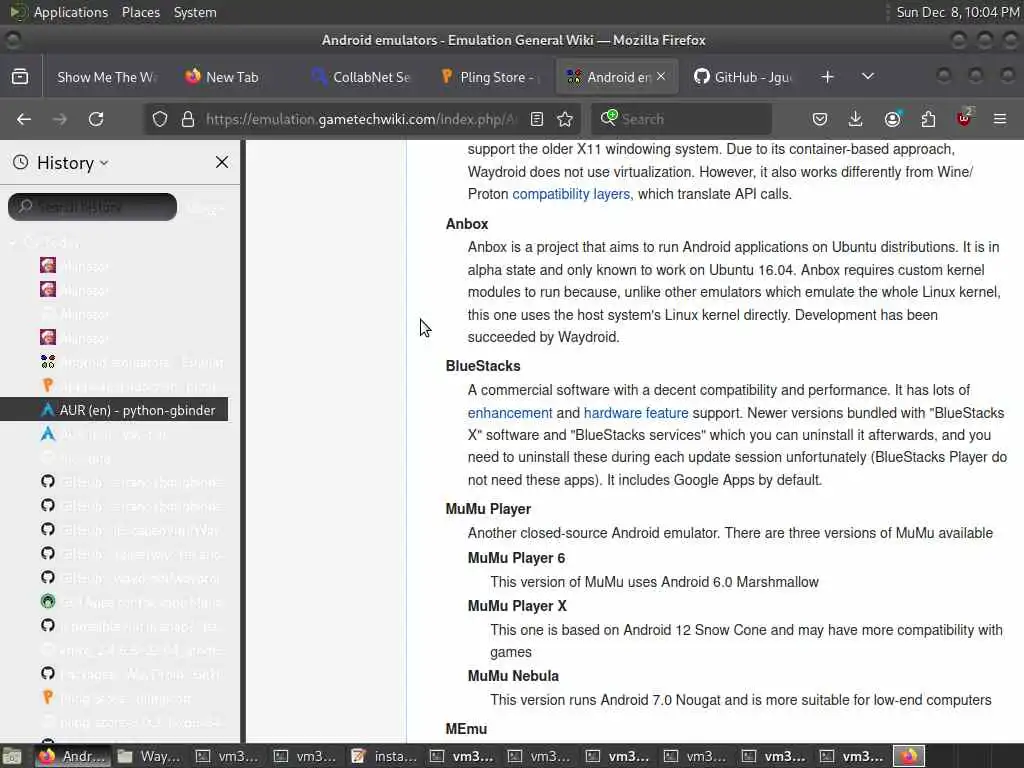This screenshot has height=768, width=1024.
Task: Click 'MEmu' heading text
Action: click(x=466, y=729)
